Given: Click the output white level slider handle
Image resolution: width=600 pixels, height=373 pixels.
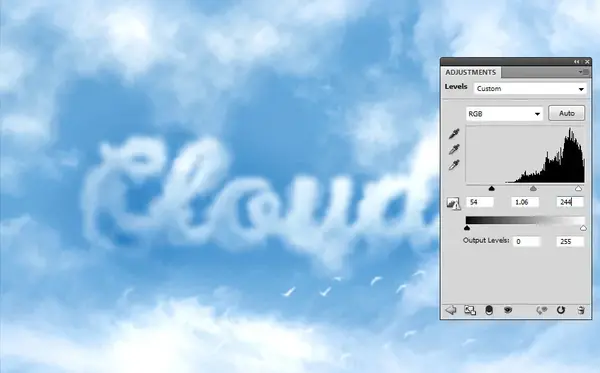Looking at the screenshot, I should (x=583, y=228).
